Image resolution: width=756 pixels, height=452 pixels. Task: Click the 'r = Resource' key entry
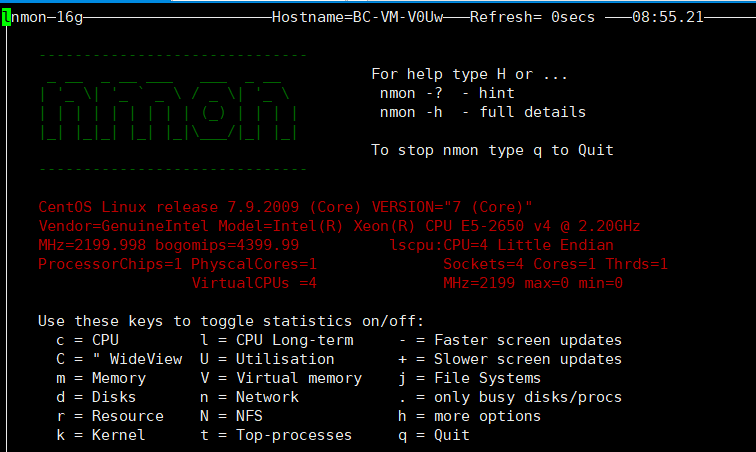(110, 416)
